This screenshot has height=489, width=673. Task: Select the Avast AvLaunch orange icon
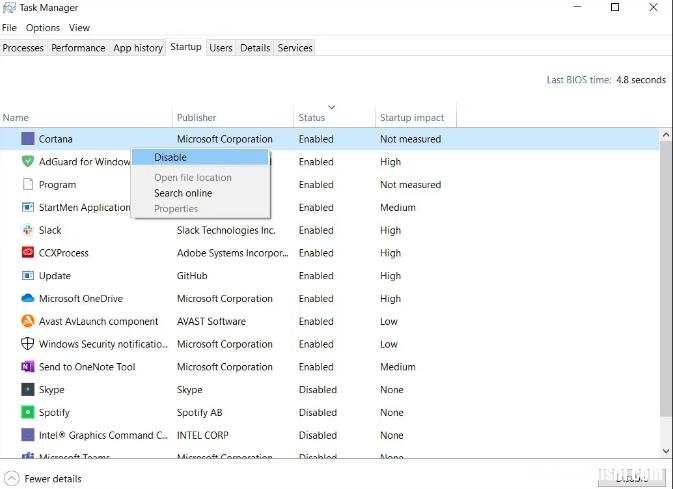pos(27,321)
